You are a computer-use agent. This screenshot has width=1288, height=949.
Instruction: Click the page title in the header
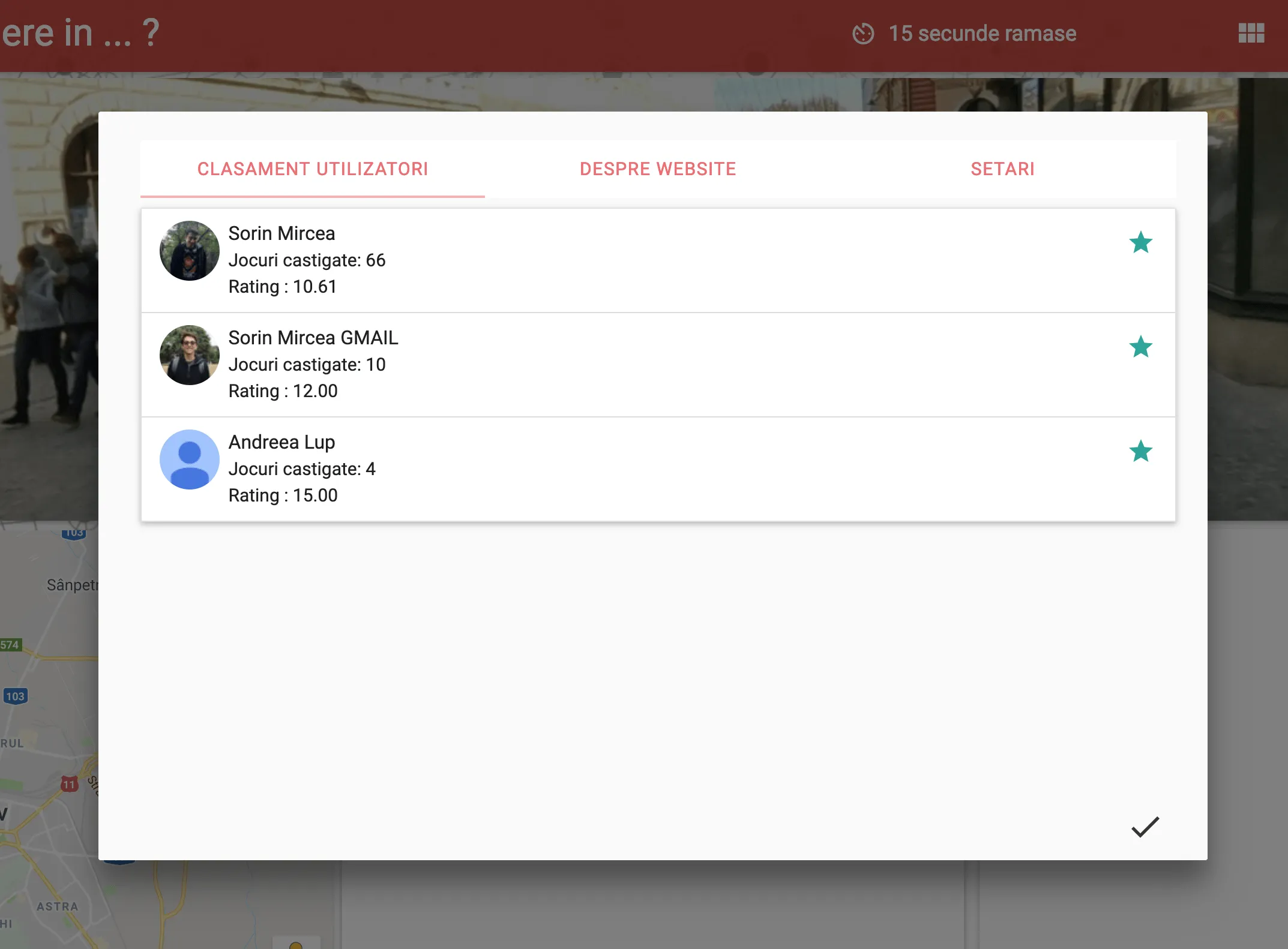[x=80, y=33]
